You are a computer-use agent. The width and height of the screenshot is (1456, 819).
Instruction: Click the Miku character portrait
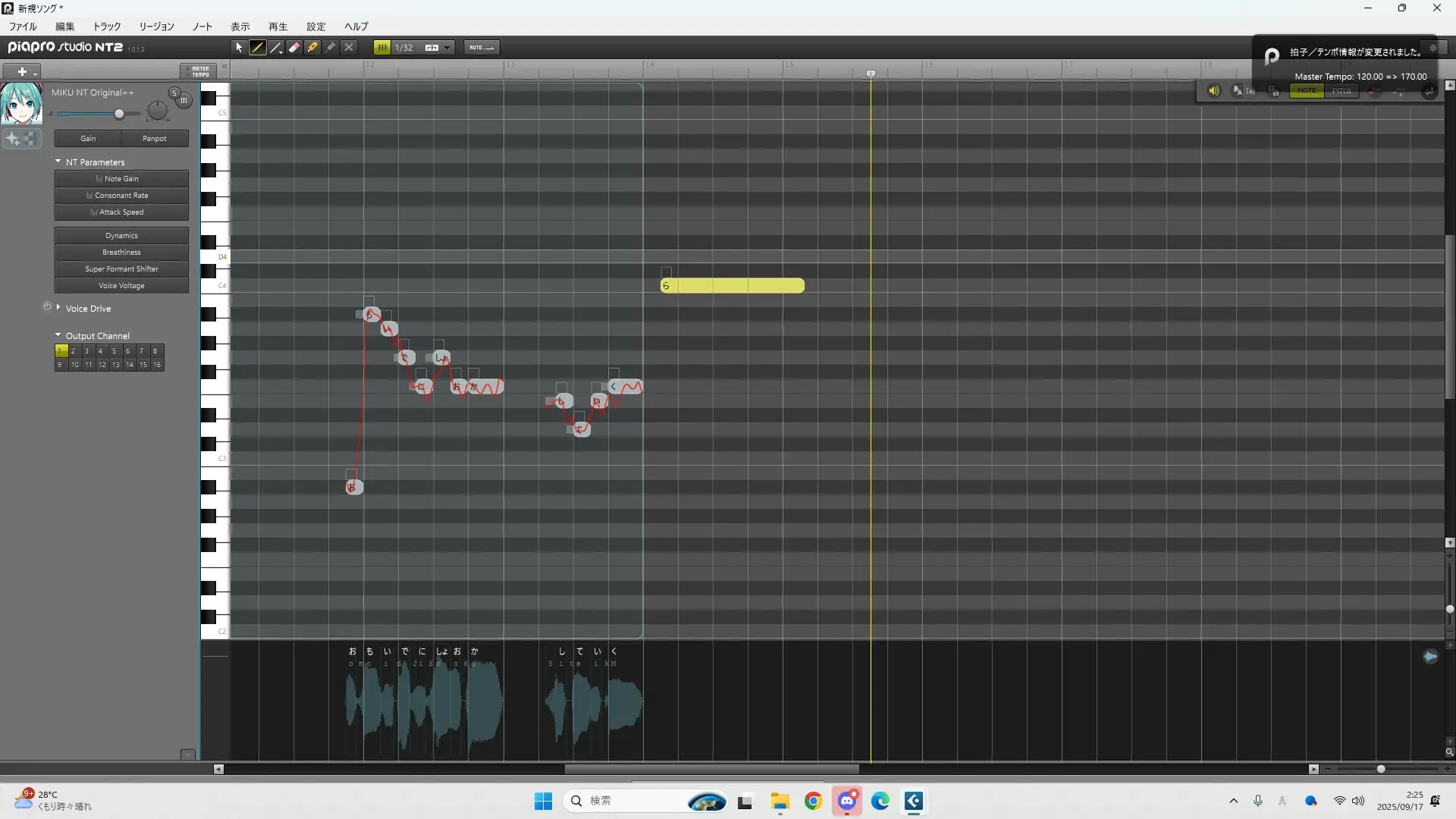(x=20, y=104)
